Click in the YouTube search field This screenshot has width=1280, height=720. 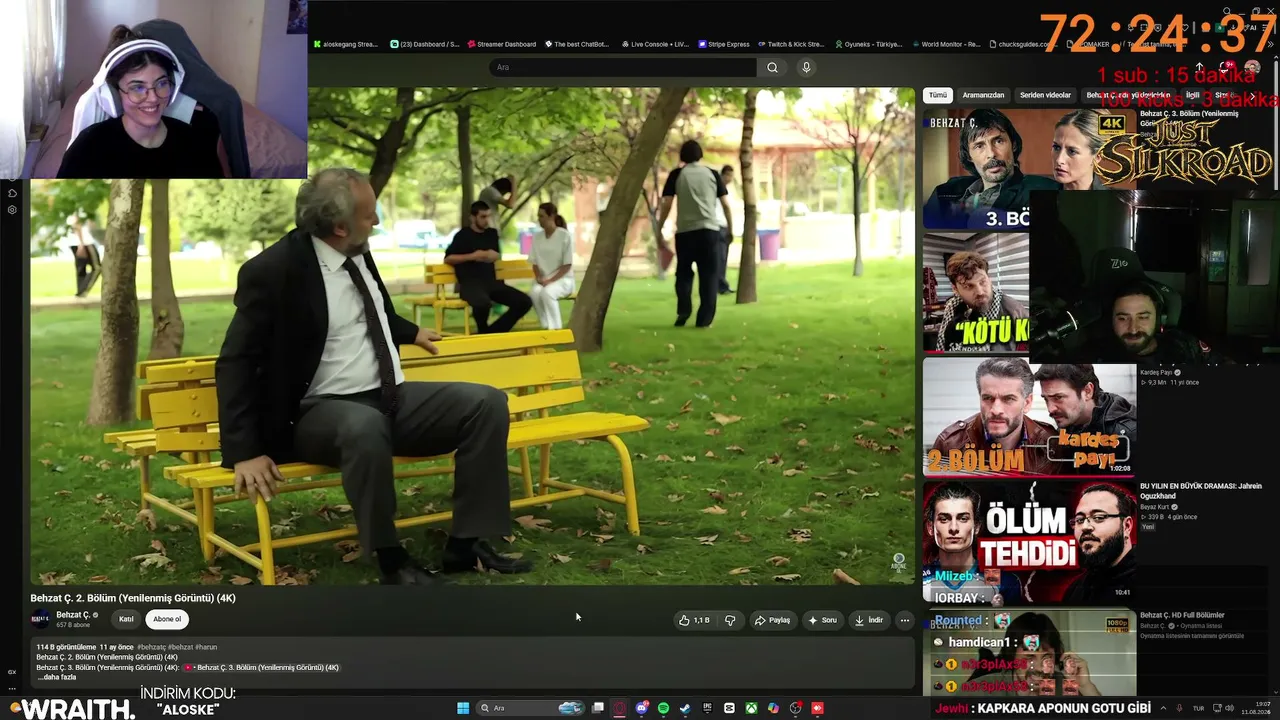(623, 67)
